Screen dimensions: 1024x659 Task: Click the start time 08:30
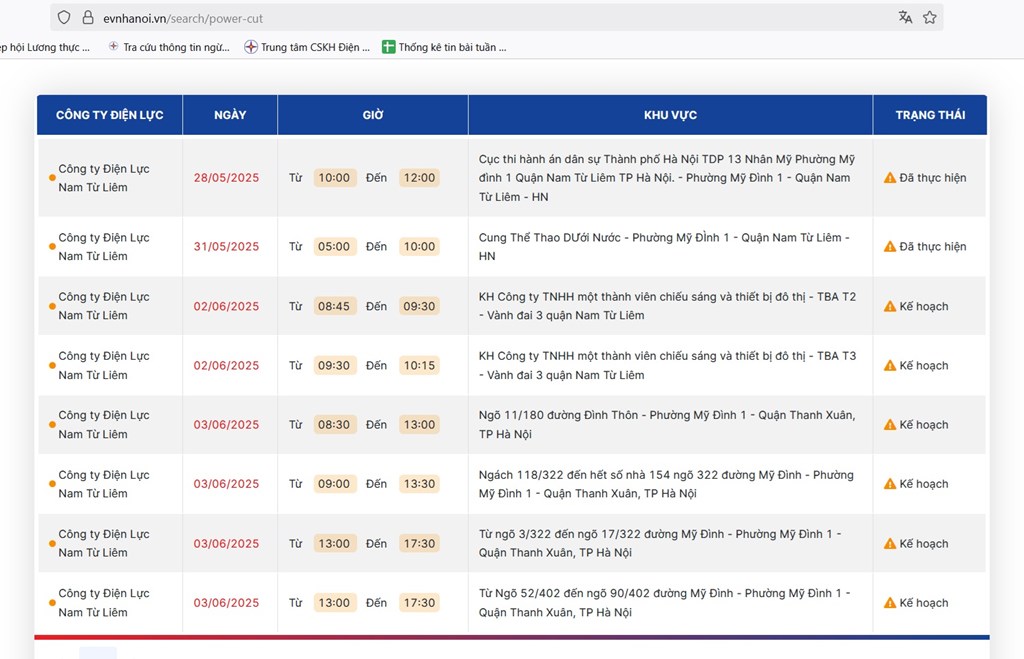click(334, 425)
